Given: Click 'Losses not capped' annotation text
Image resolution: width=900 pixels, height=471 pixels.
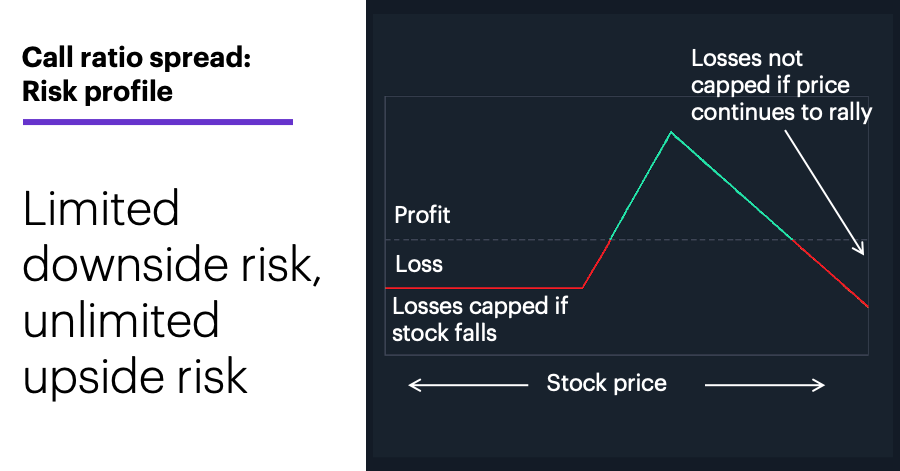Looking at the screenshot, I should point(781,85).
